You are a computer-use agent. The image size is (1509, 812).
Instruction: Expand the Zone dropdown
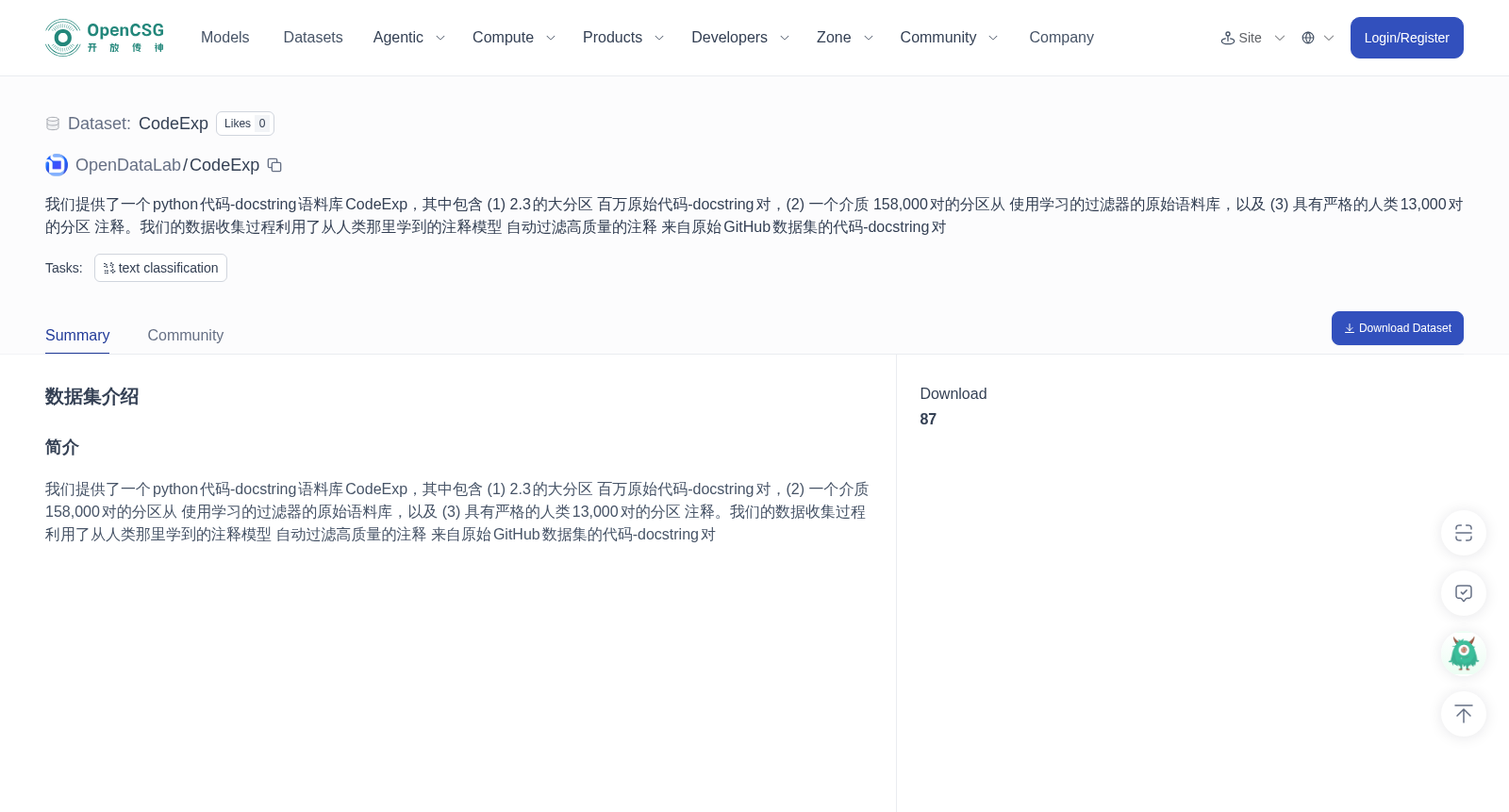pyautogui.click(x=845, y=38)
